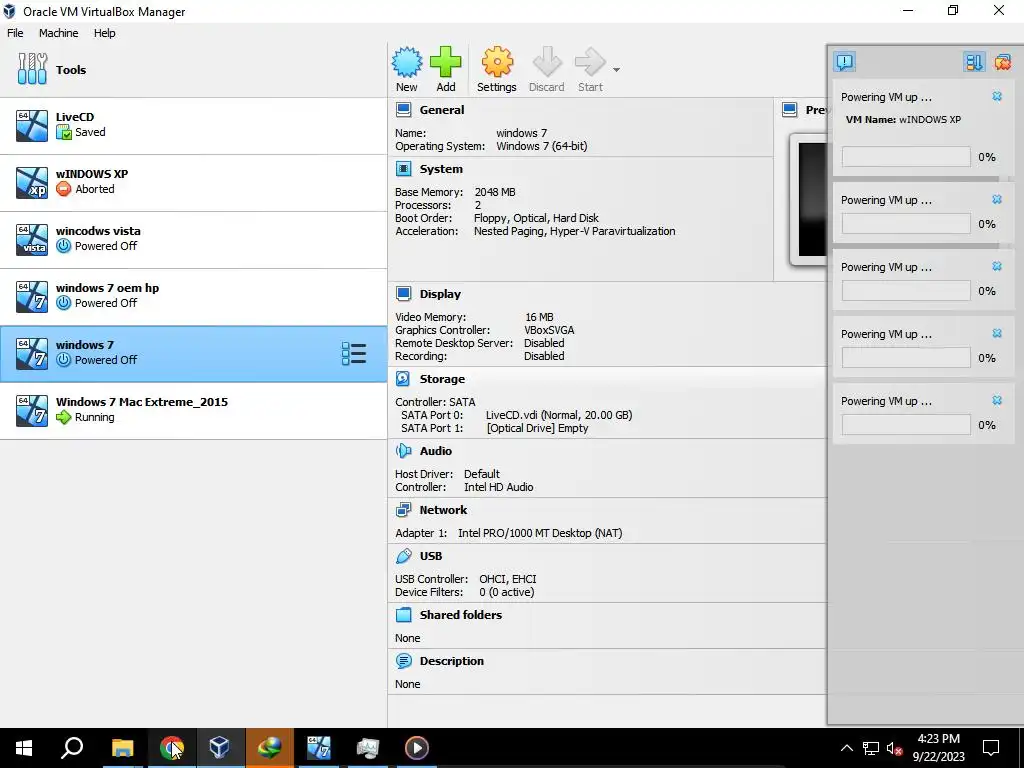
Task: Click the delete finished notifications icon
Action: point(1002,62)
